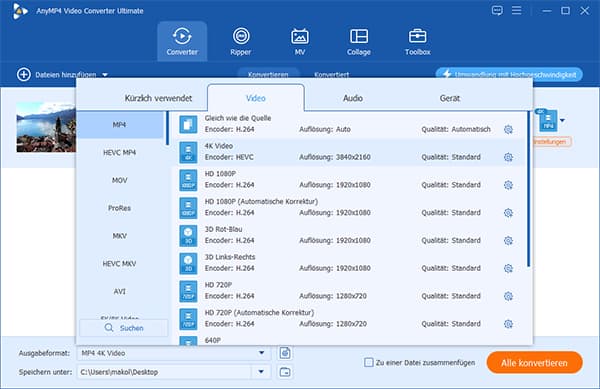This screenshot has width=600, height=389.
Task: Click the preset list scrollbar
Action: click(x=528, y=189)
